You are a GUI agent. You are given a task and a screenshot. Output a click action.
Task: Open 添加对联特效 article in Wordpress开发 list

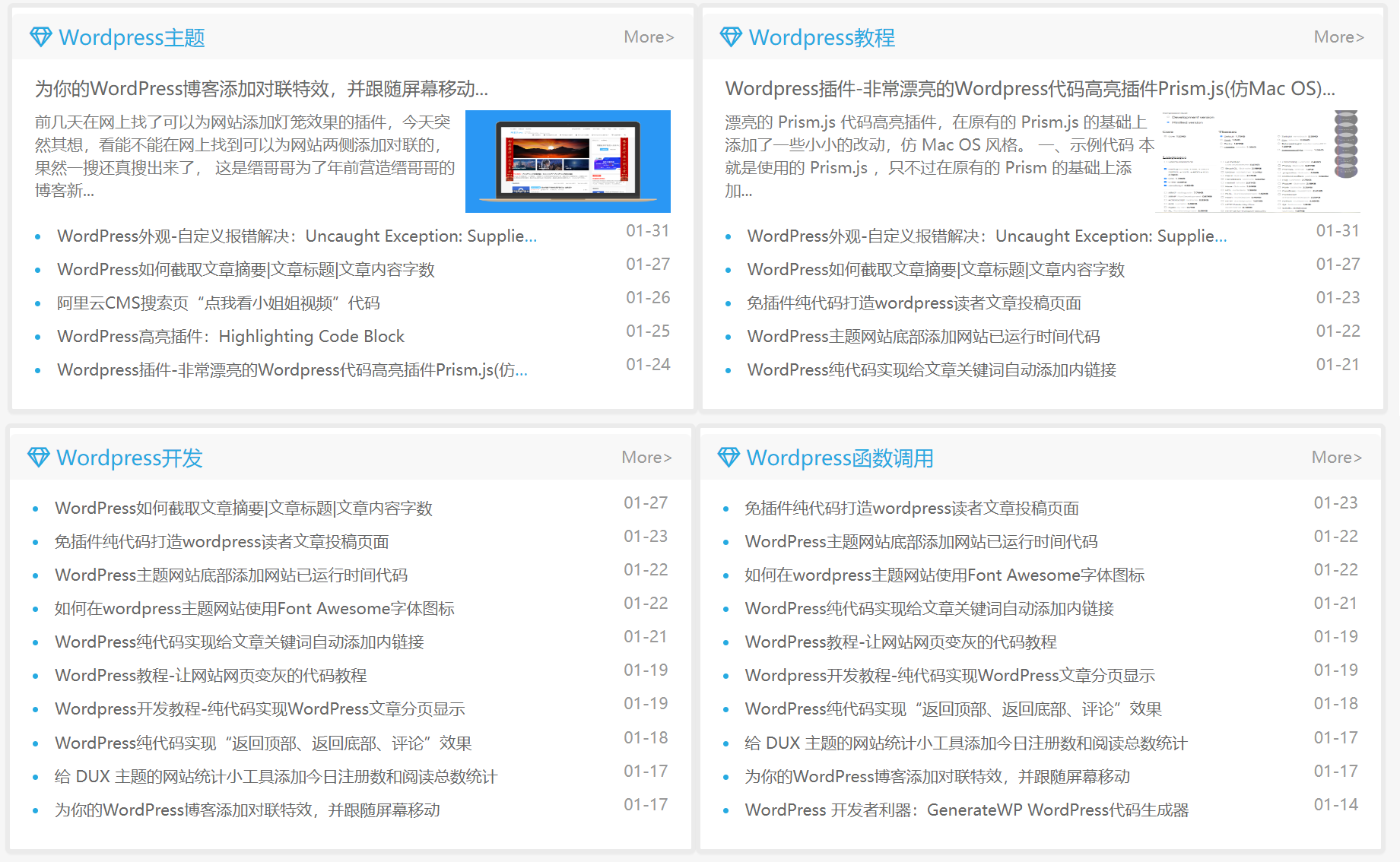coord(247,810)
